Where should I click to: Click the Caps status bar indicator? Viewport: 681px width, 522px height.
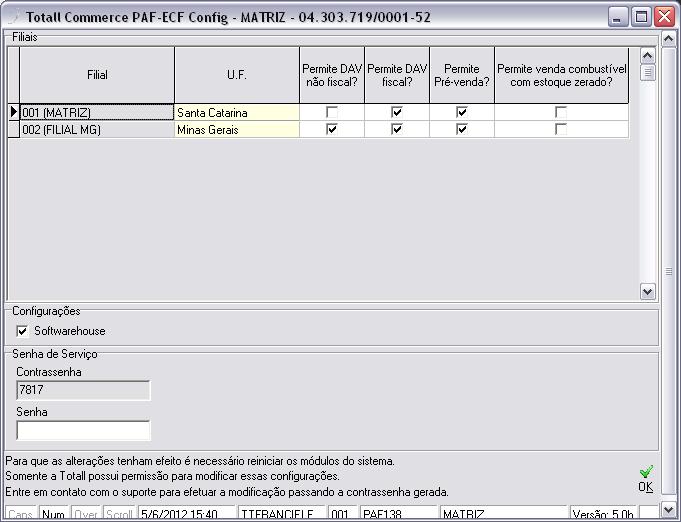point(20,514)
